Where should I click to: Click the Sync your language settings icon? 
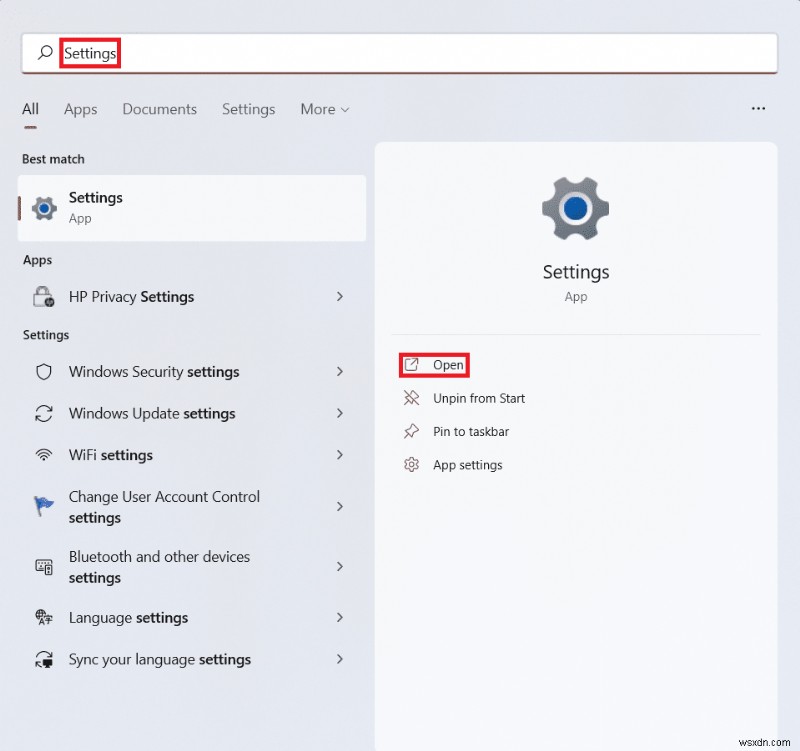44,659
